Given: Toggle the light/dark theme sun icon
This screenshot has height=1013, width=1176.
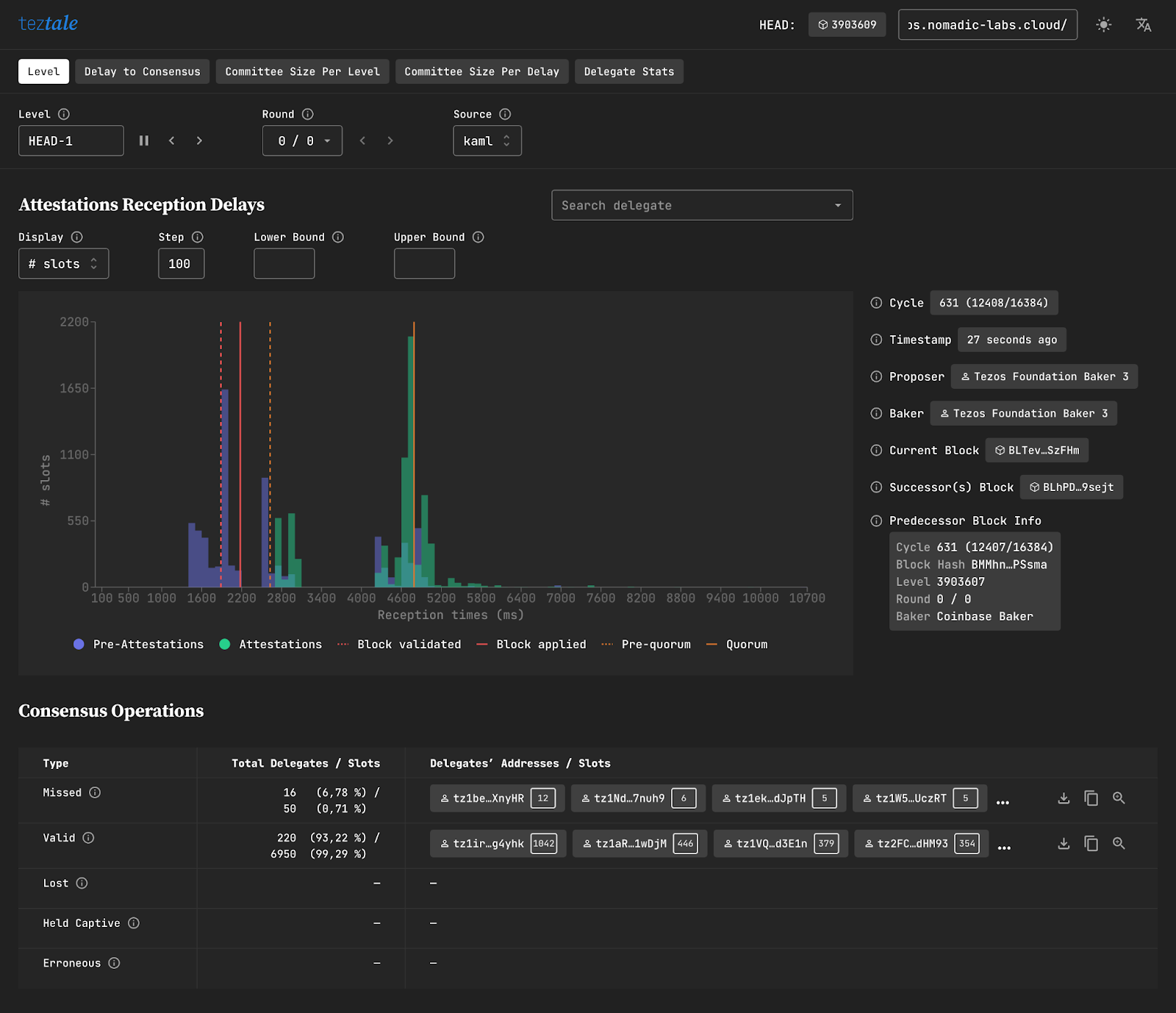Looking at the screenshot, I should point(1103,25).
